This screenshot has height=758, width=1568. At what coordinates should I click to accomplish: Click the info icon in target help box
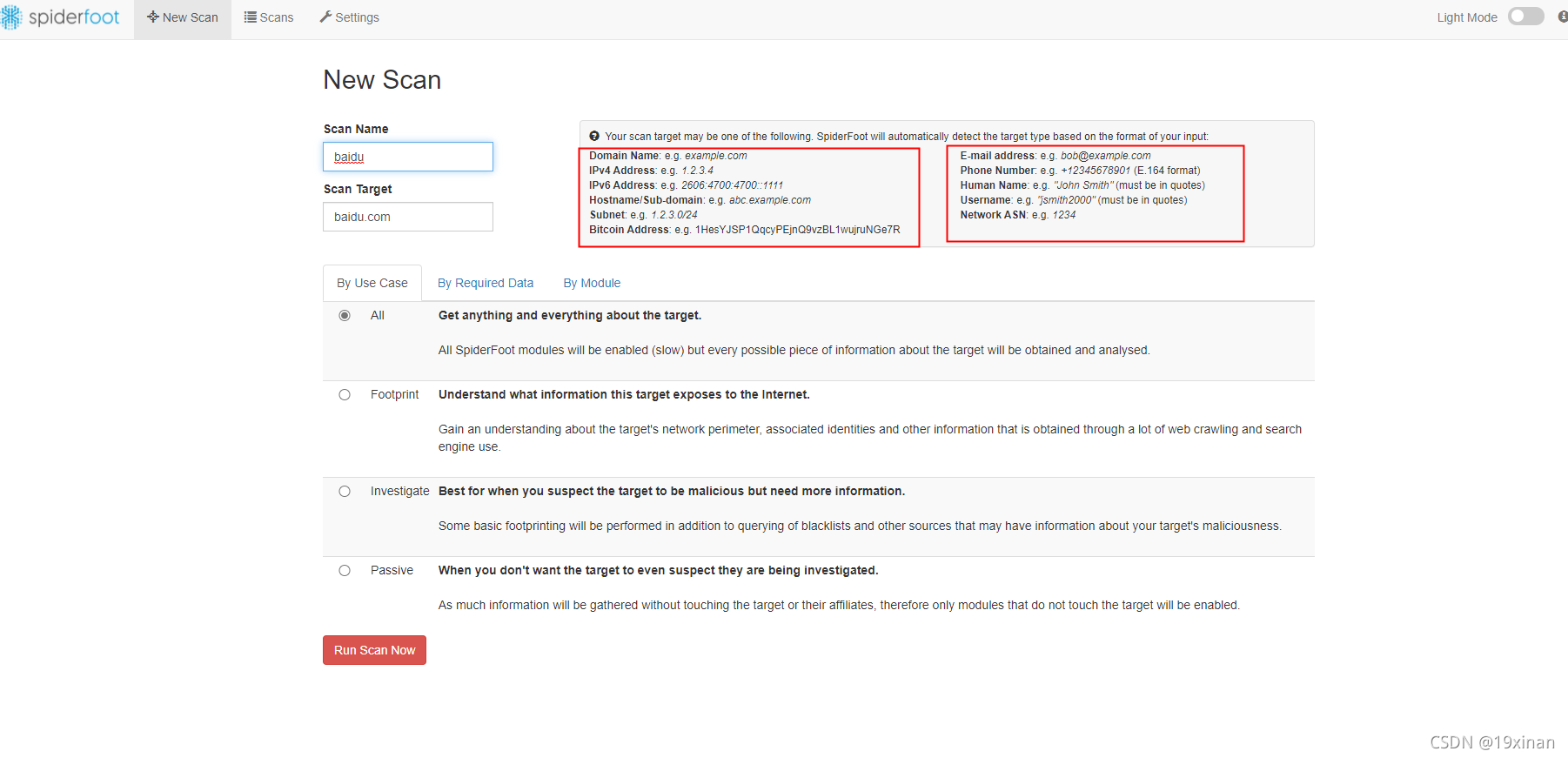click(594, 136)
